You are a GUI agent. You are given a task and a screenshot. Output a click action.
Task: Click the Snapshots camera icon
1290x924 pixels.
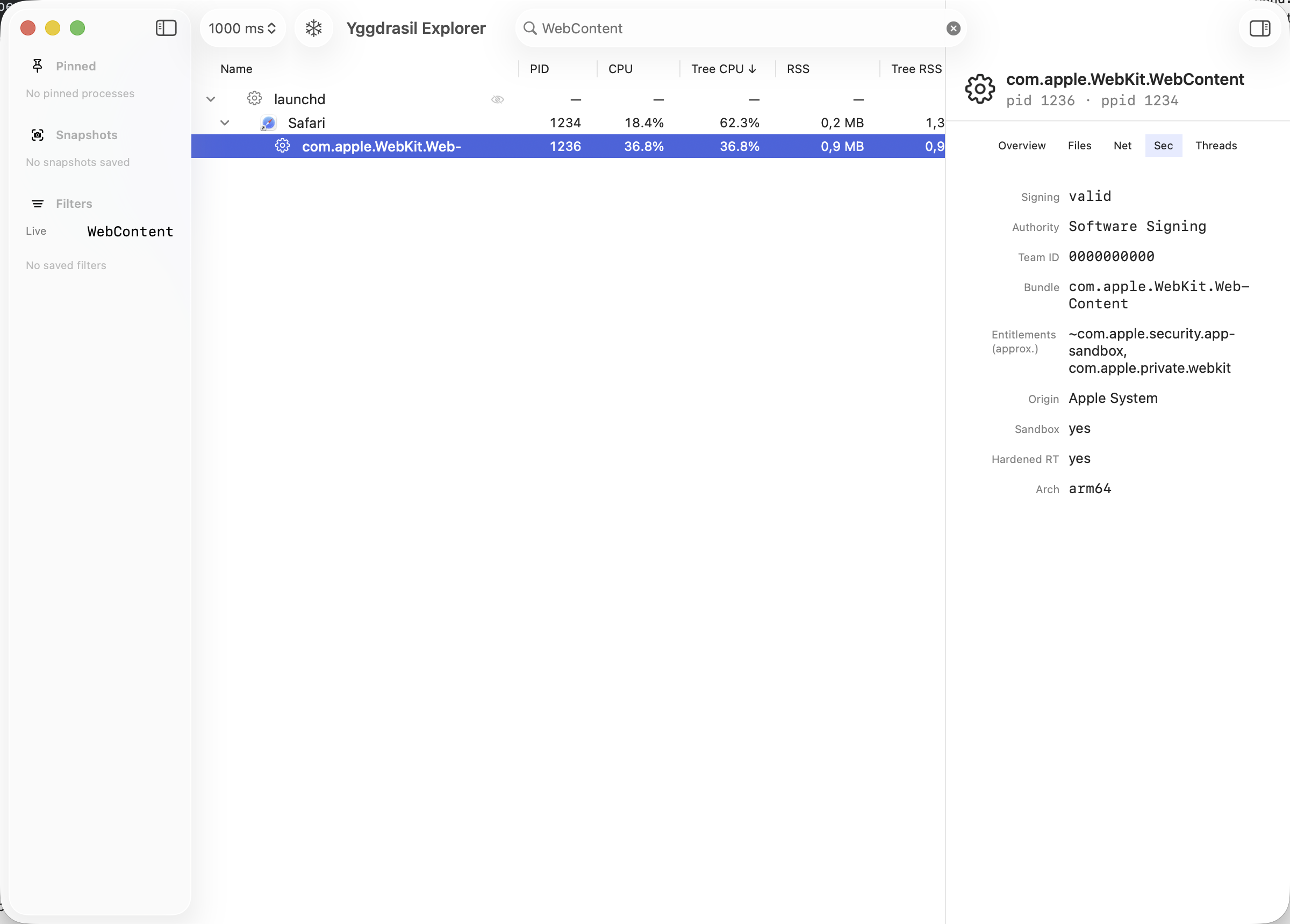[x=38, y=135]
